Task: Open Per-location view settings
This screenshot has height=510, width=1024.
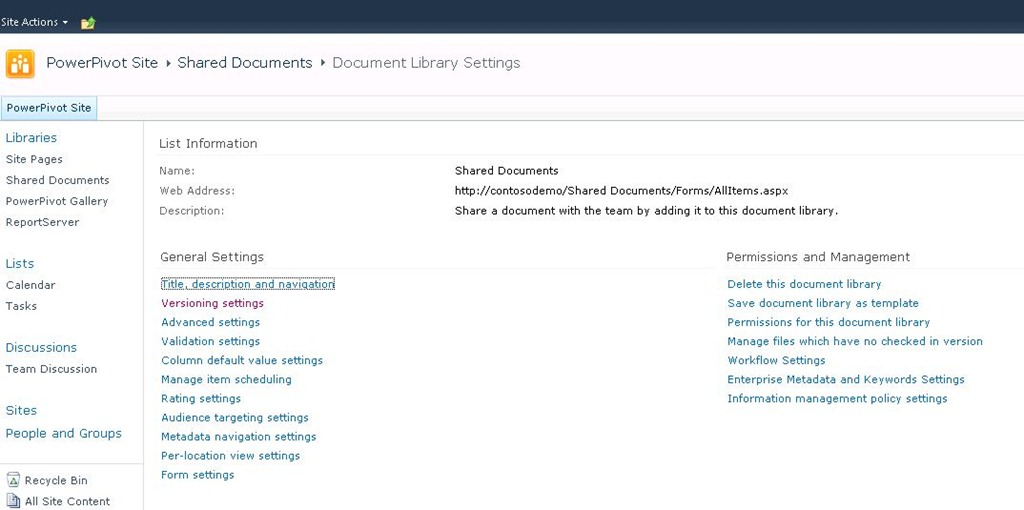Action: [x=231, y=455]
